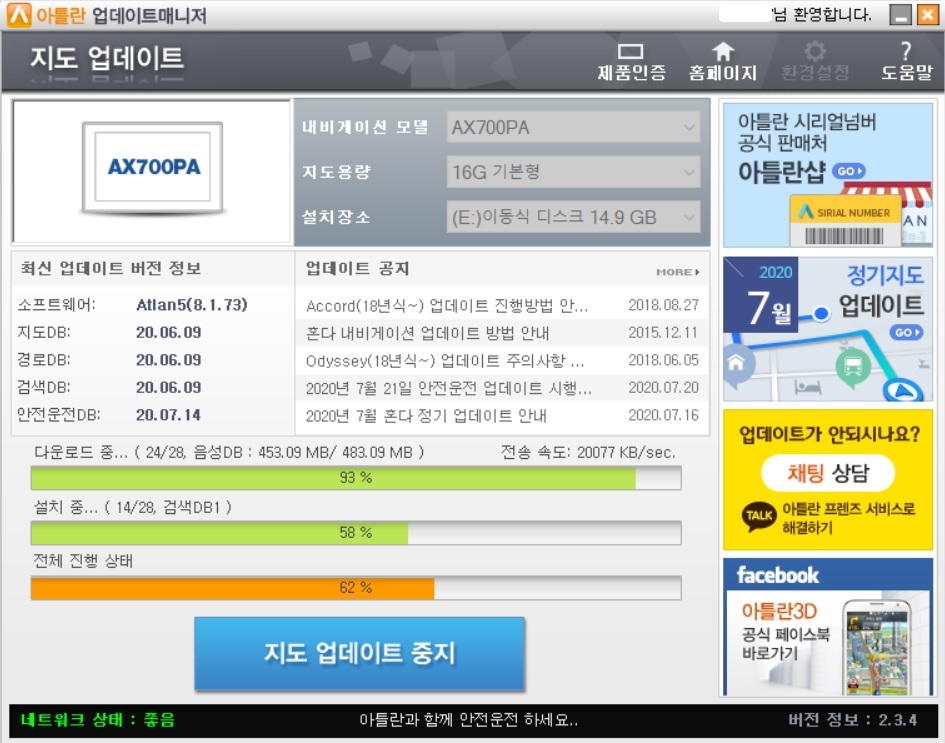Click the download progress bar at 93 %

tap(356, 478)
